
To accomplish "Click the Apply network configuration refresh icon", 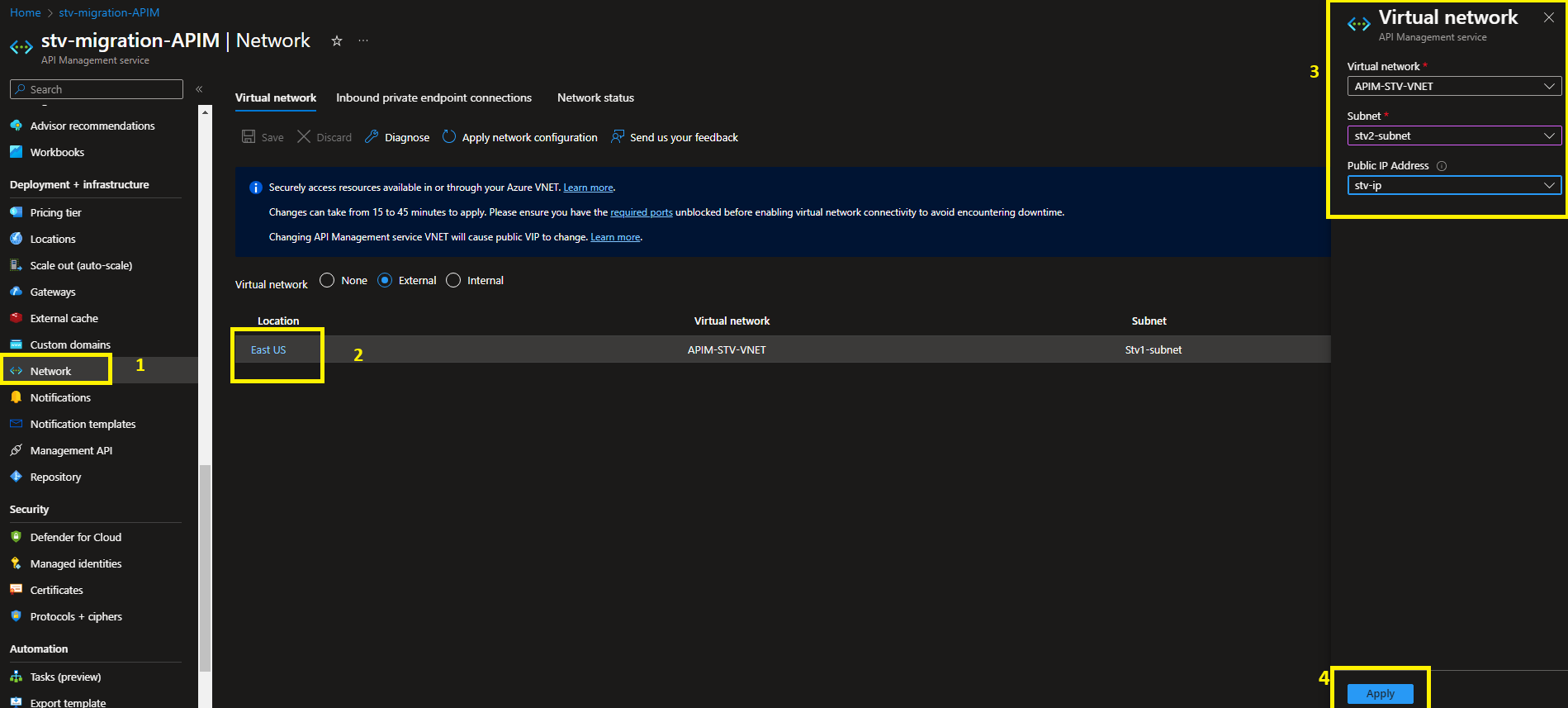I will pos(449,136).
